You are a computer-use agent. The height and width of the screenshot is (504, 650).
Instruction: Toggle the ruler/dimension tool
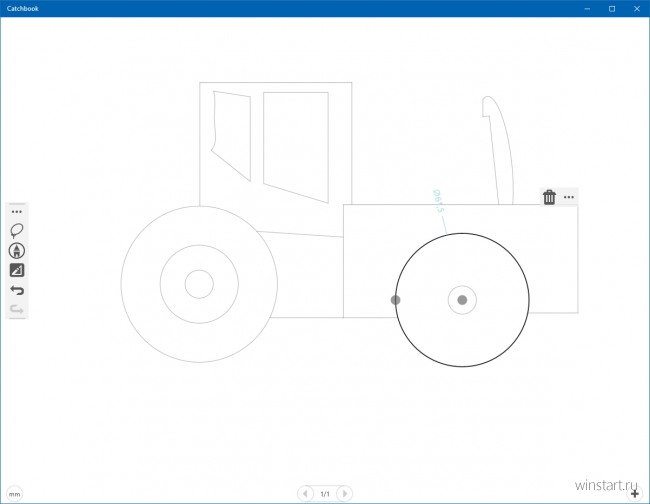tap(17, 270)
